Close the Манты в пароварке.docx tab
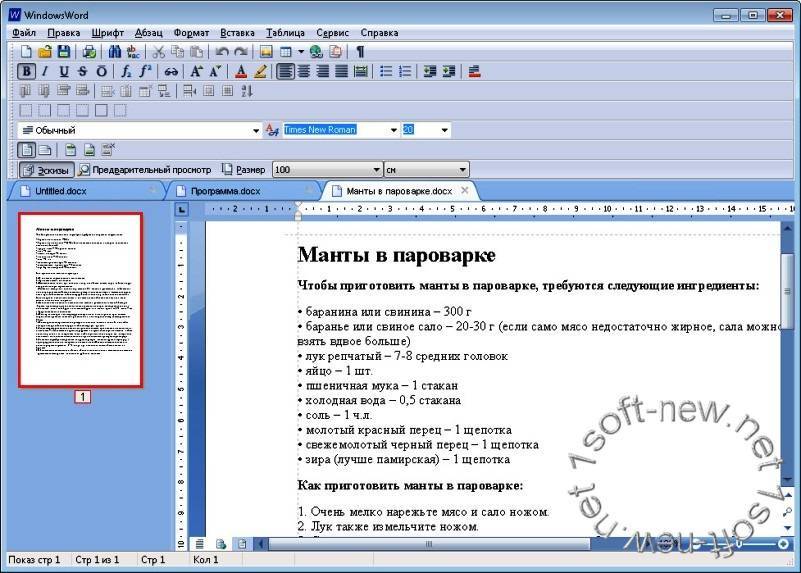The height and width of the screenshot is (573, 801). point(464,190)
